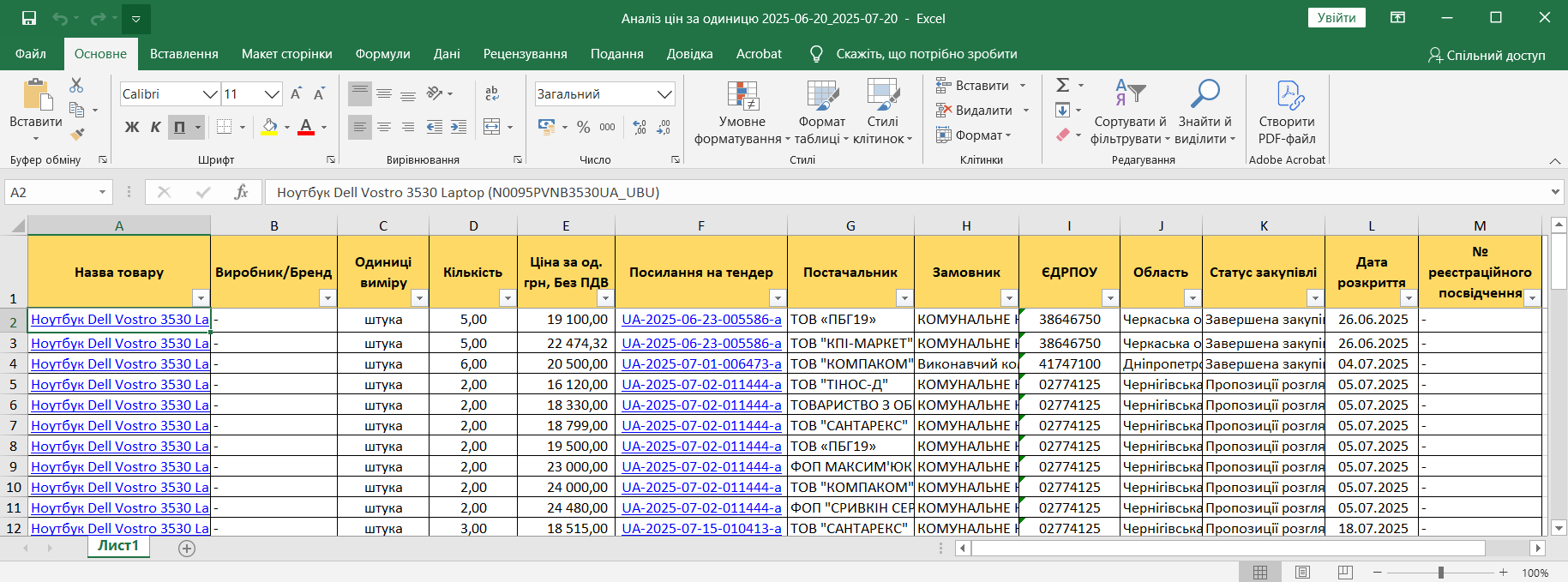This screenshot has width=1568, height=582.
Task: Click the Format Painter brush icon
Action: coord(77,135)
